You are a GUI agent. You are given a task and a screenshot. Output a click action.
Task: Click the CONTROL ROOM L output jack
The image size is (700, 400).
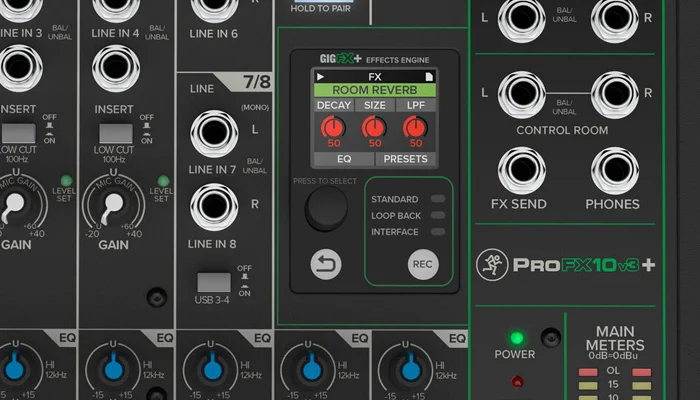pyautogui.click(x=521, y=95)
